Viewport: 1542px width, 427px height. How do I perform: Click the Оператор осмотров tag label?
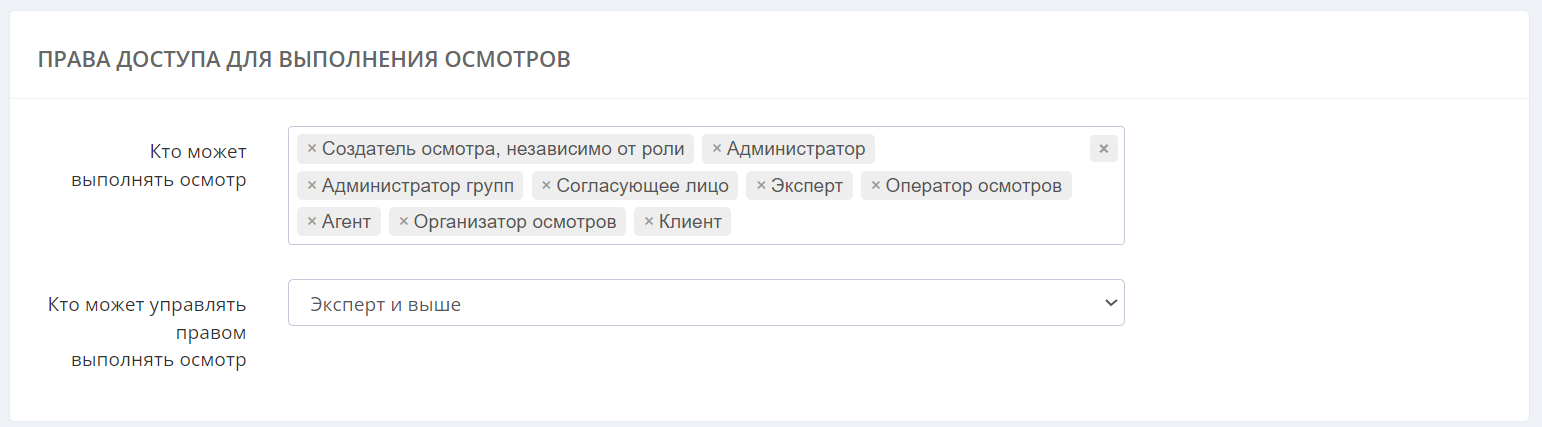point(973,185)
